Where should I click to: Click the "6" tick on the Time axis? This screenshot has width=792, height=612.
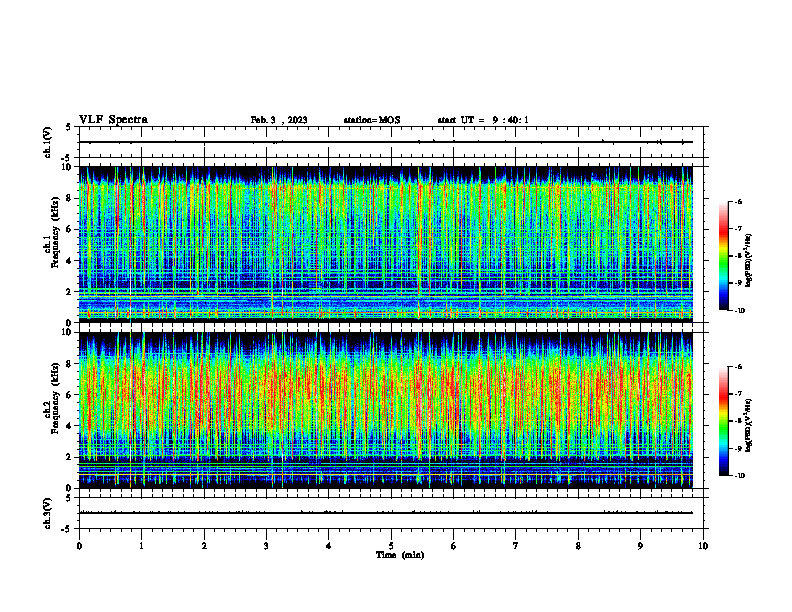point(454,546)
